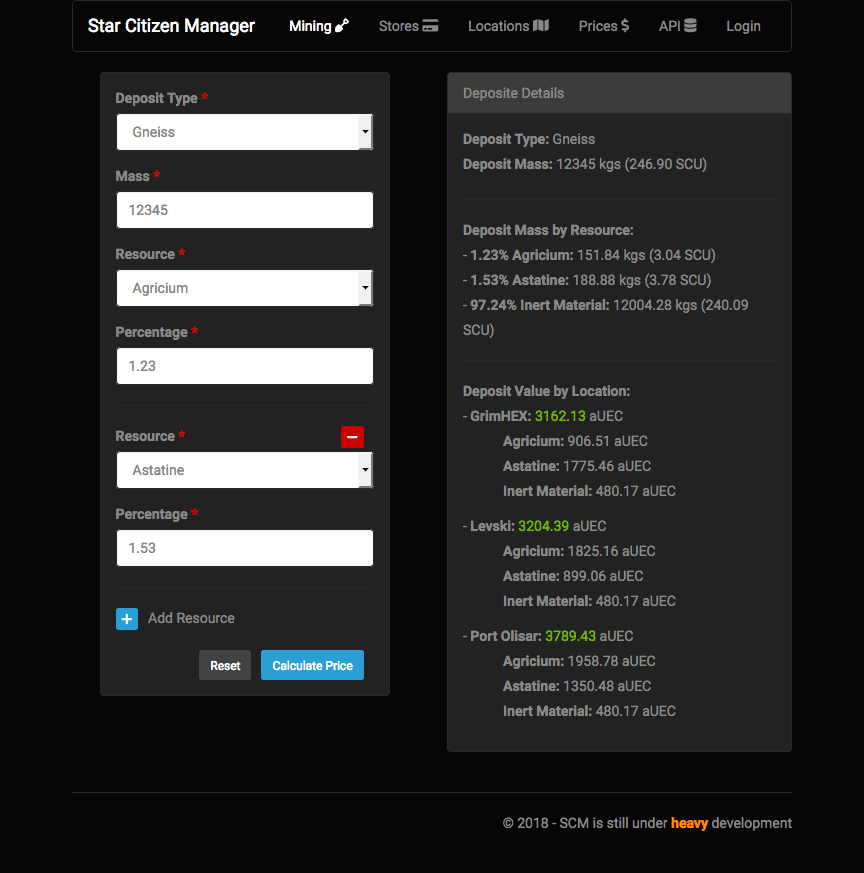Open the Prices page in navbar
The image size is (864, 873).
coord(603,26)
